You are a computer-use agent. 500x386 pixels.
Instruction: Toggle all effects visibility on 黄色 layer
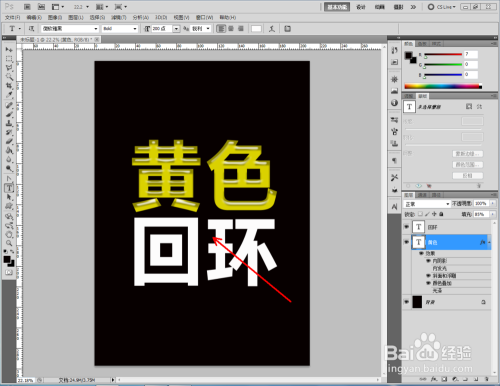pos(421,253)
